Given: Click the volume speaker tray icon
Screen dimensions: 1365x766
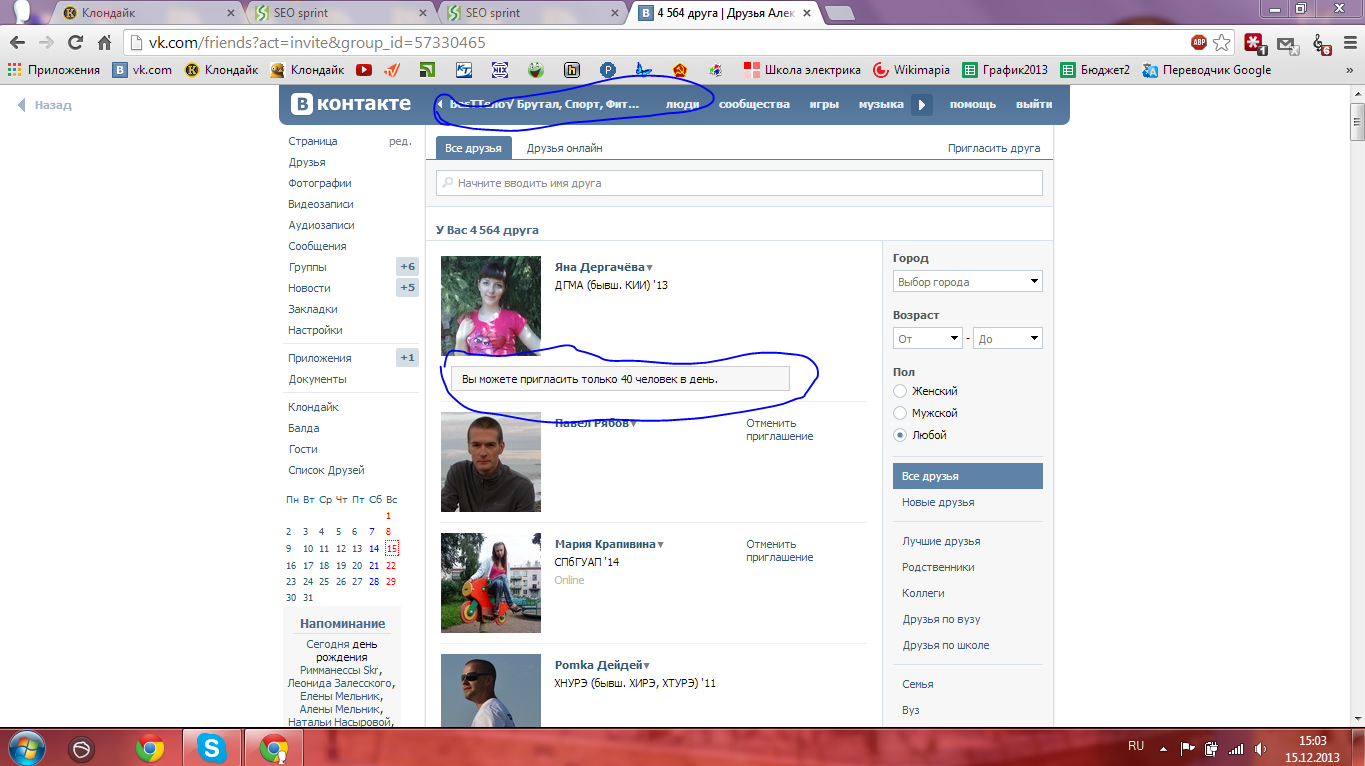Looking at the screenshot, I should pyautogui.click(x=1258, y=748).
